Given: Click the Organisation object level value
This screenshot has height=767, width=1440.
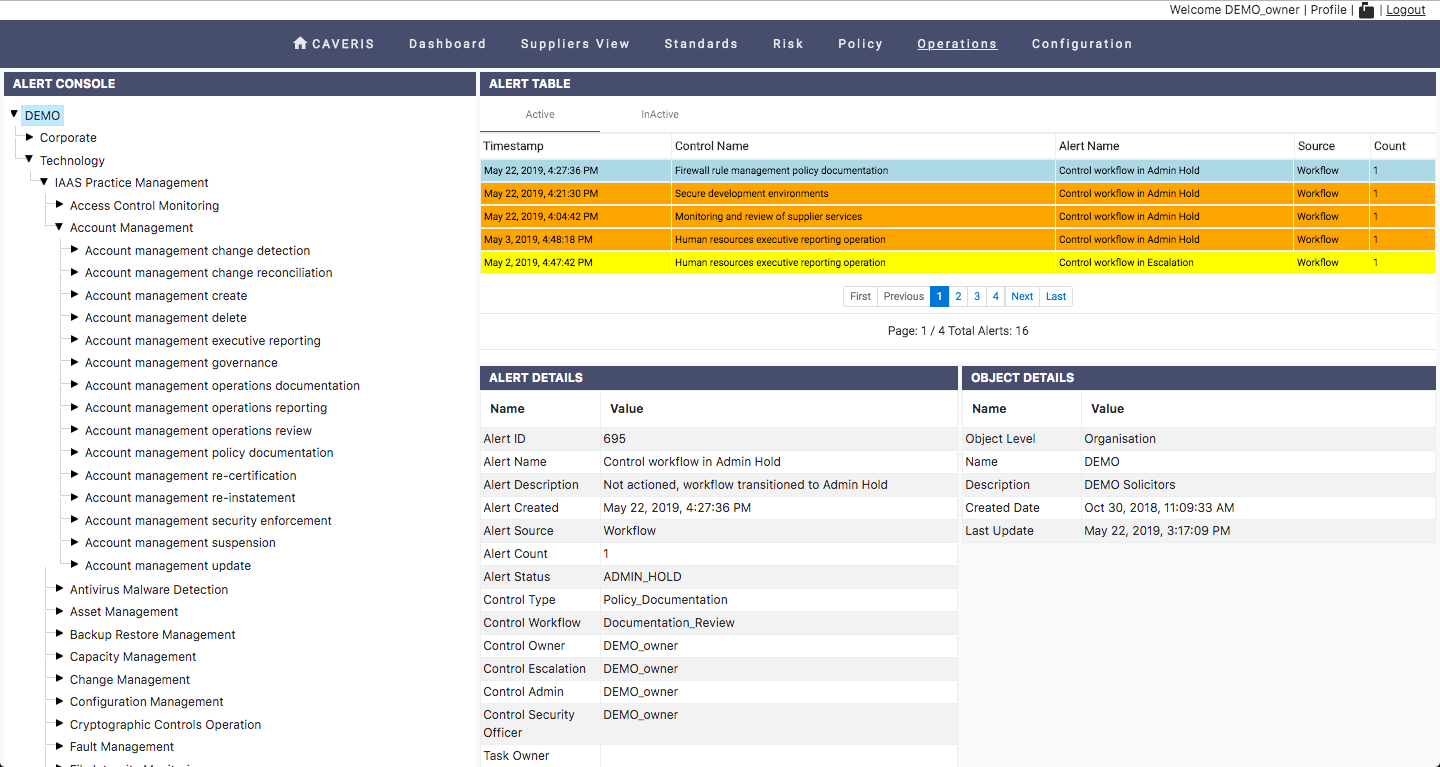Looking at the screenshot, I should (1120, 439).
